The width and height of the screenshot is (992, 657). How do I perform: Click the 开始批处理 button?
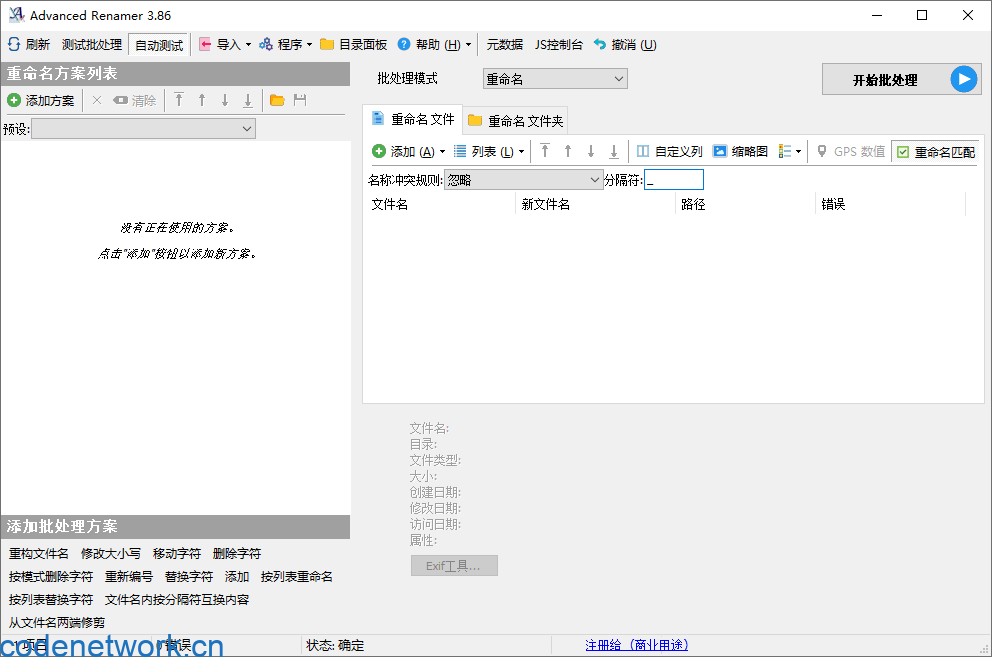(x=902, y=80)
